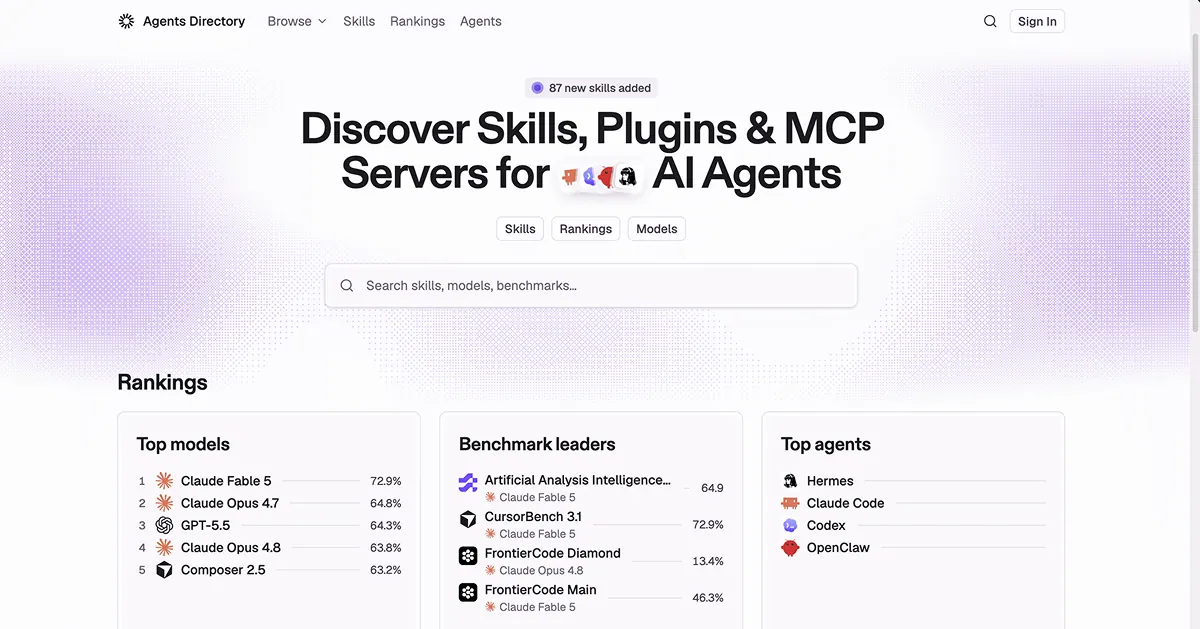Click the OpenAI icon beside GPT-5.5

tap(164, 525)
